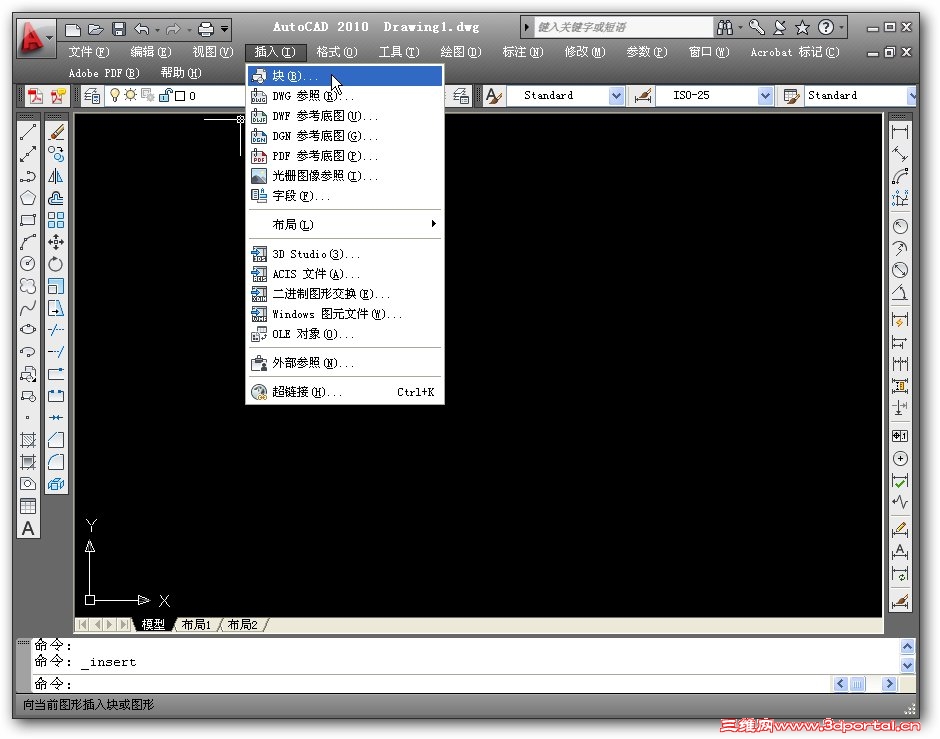Select the Rotate modify tool
The width and height of the screenshot is (940, 739).
tap(56, 264)
